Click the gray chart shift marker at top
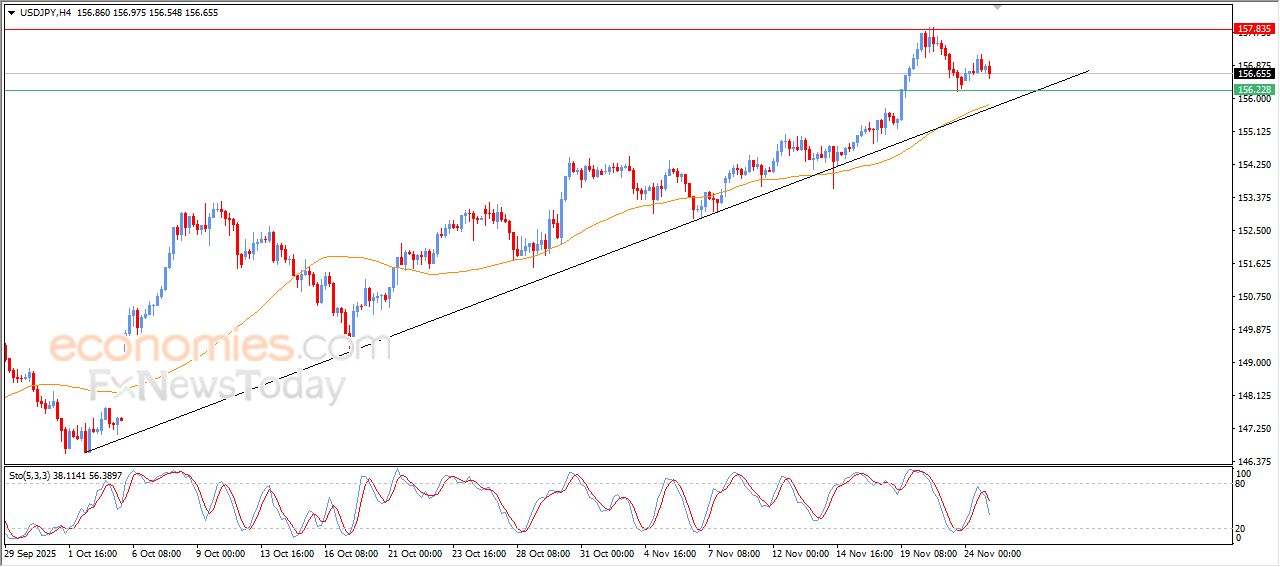This screenshot has height=567, width=1280. (x=996, y=6)
